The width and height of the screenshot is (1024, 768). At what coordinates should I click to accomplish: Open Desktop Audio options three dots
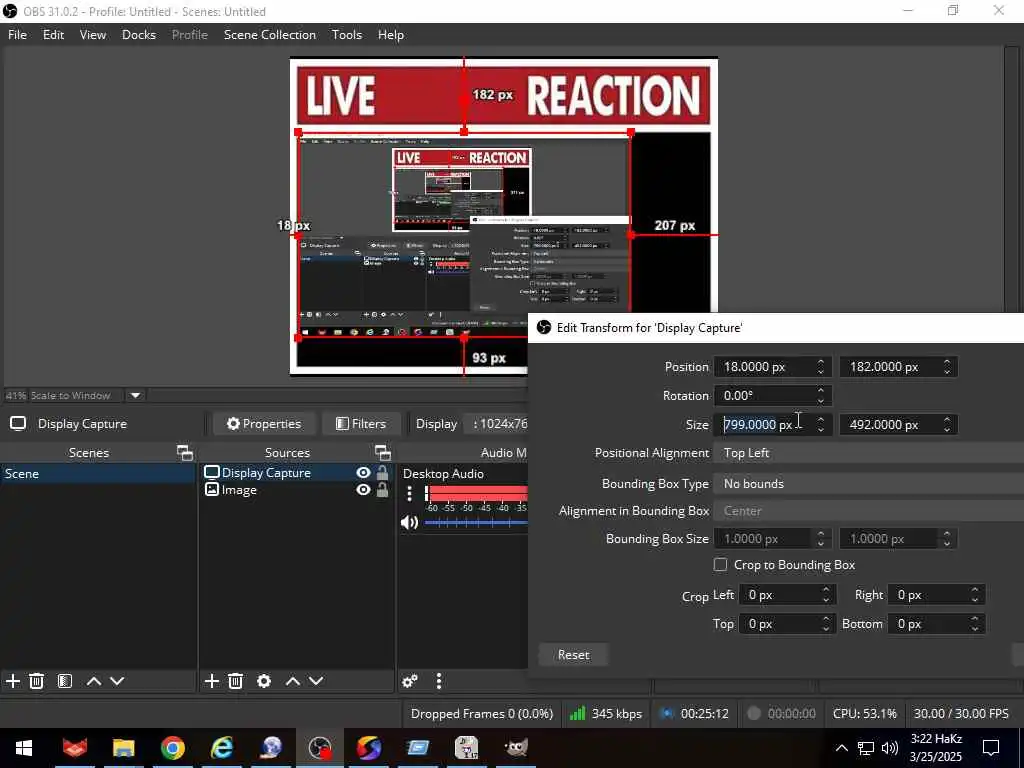tap(409, 493)
